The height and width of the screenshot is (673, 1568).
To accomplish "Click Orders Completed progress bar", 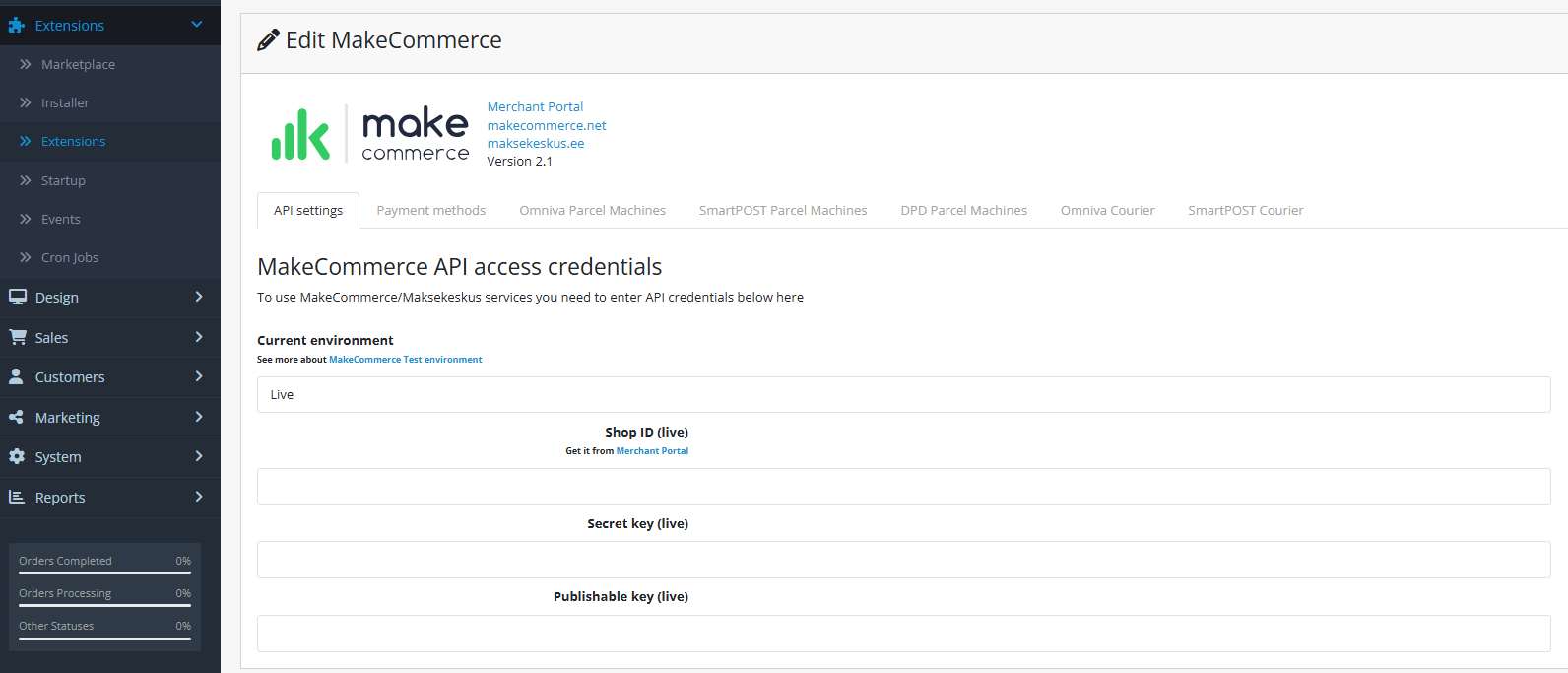I will 104,572.
